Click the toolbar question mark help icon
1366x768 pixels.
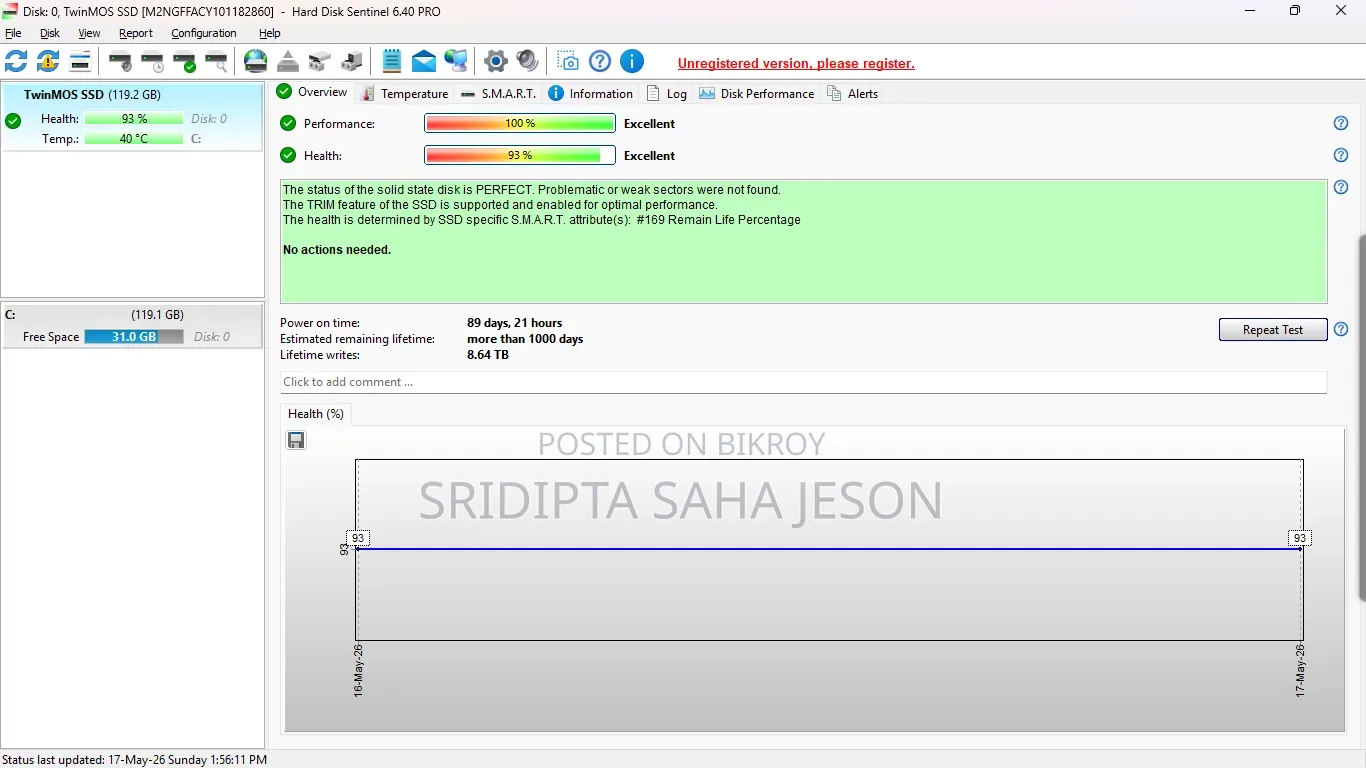[x=600, y=61]
